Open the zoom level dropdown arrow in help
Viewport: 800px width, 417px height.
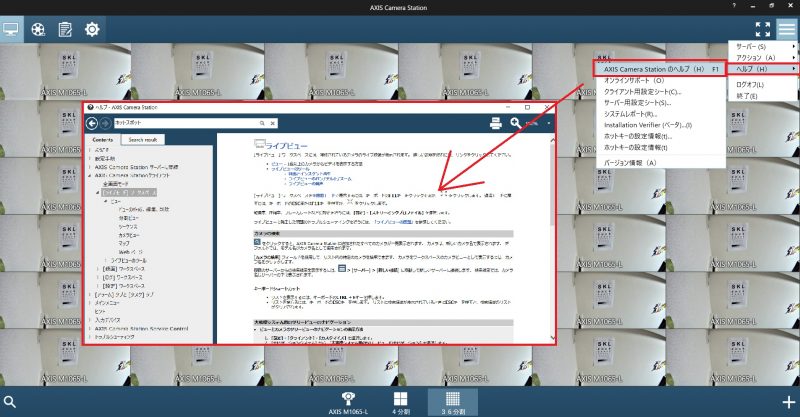coord(549,123)
